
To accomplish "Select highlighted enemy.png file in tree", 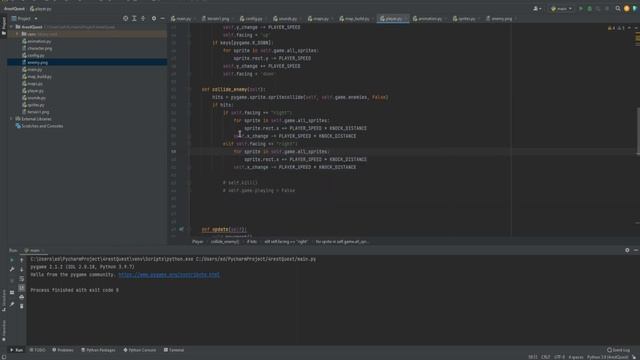I will tap(87, 62).
